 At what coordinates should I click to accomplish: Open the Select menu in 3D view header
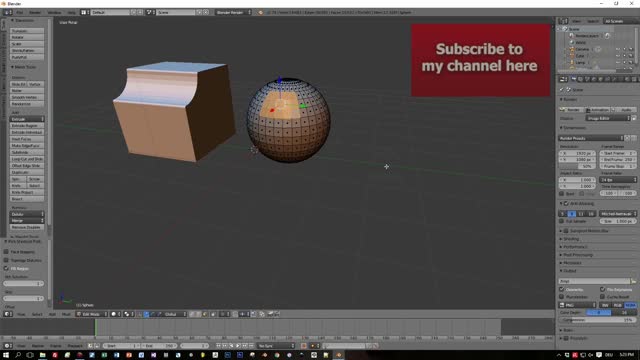(37, 314)
